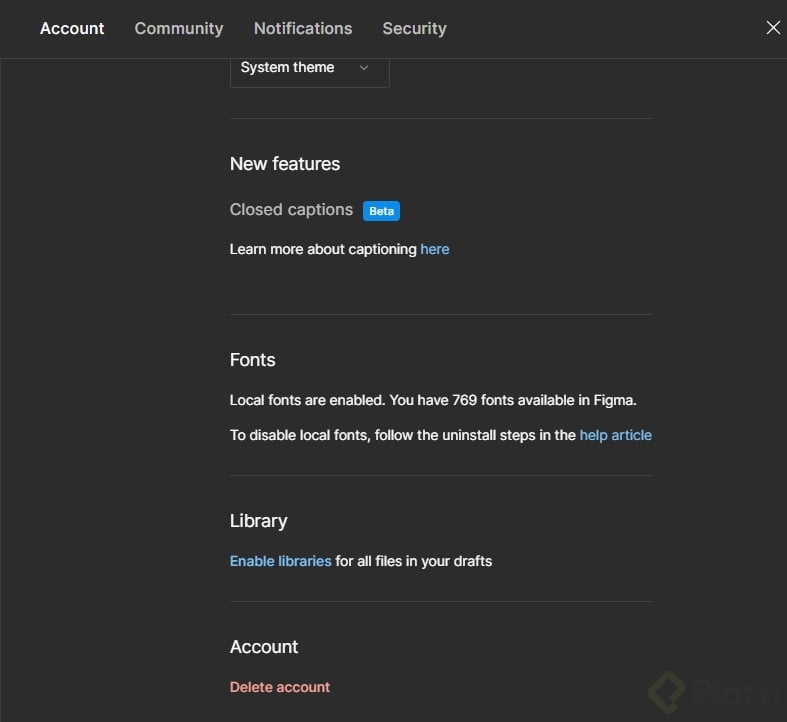787x722 pixels.
Task: Click the blue Beta badge
Action: (381, 211)
